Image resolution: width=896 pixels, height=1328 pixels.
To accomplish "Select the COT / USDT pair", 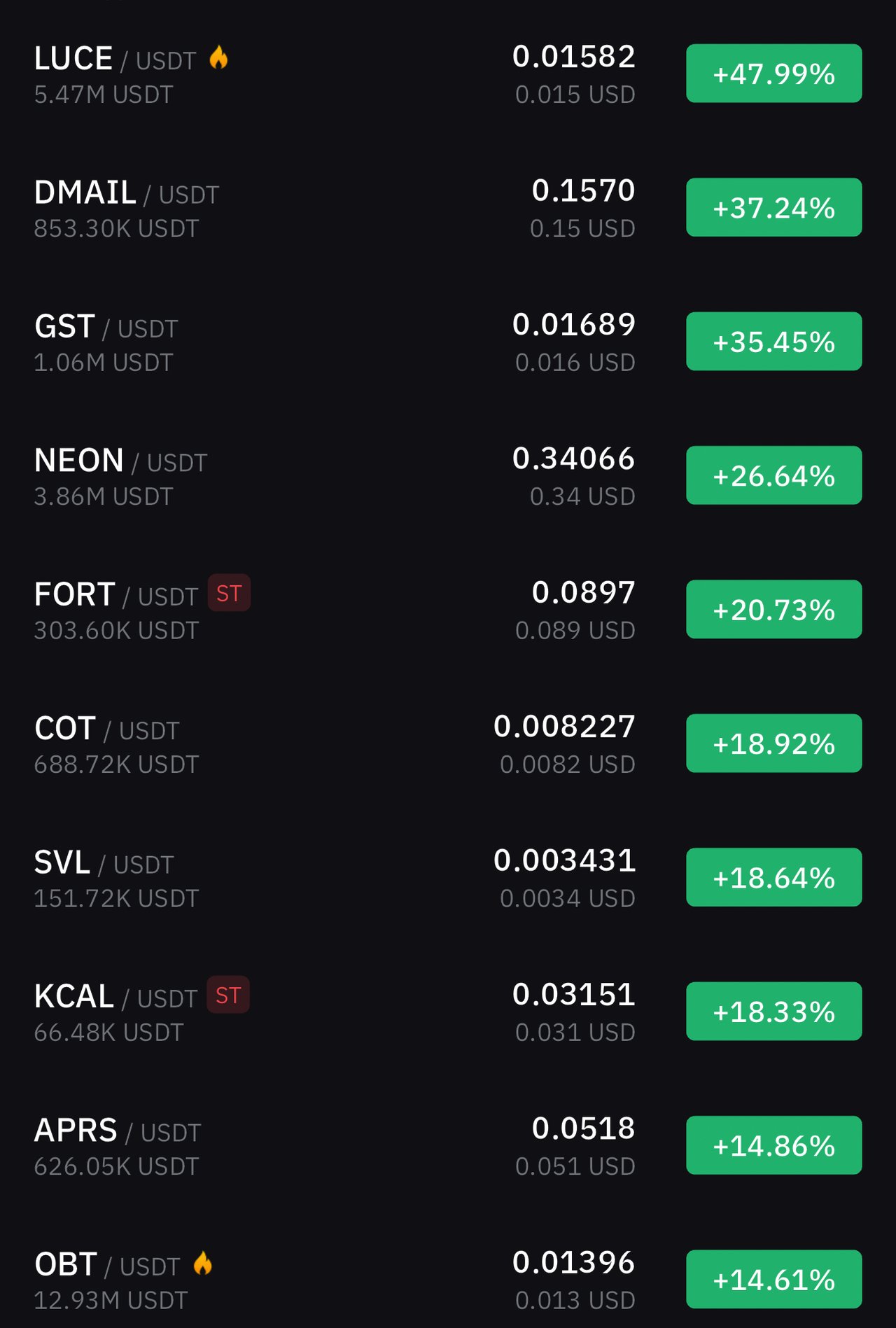I will click(448, 743).
